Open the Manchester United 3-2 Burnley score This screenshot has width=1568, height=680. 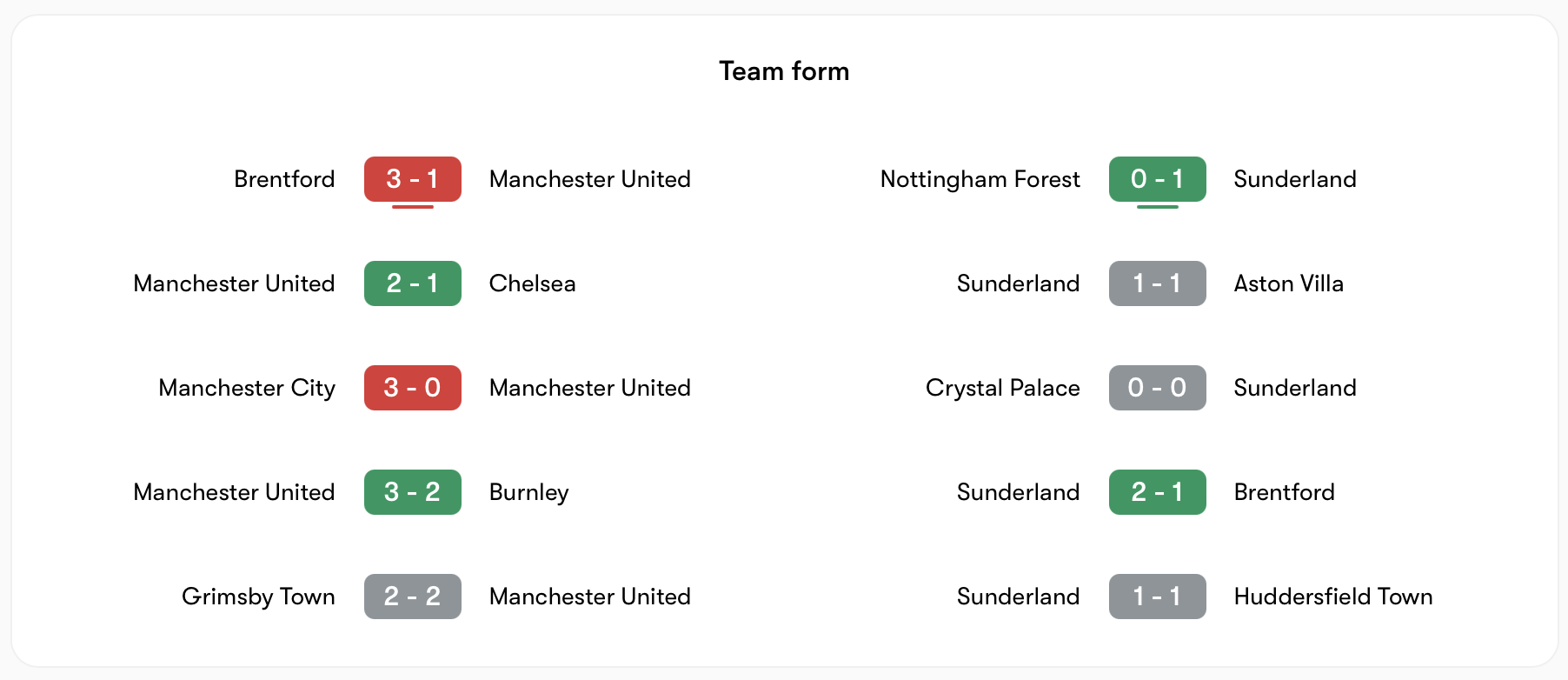coord(412,492)
